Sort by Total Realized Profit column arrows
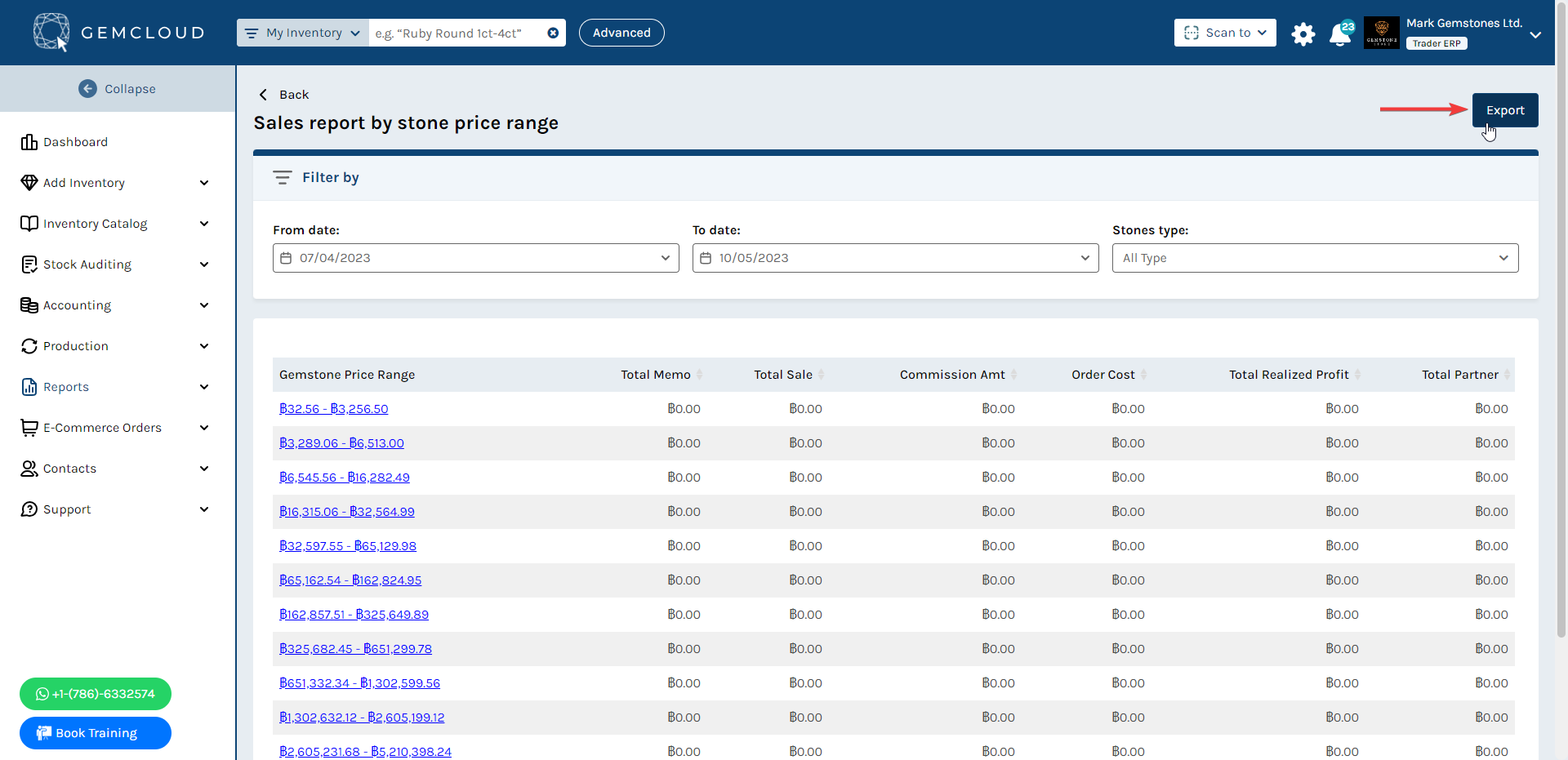The image size is (1568, 760). pos(1357,375)
